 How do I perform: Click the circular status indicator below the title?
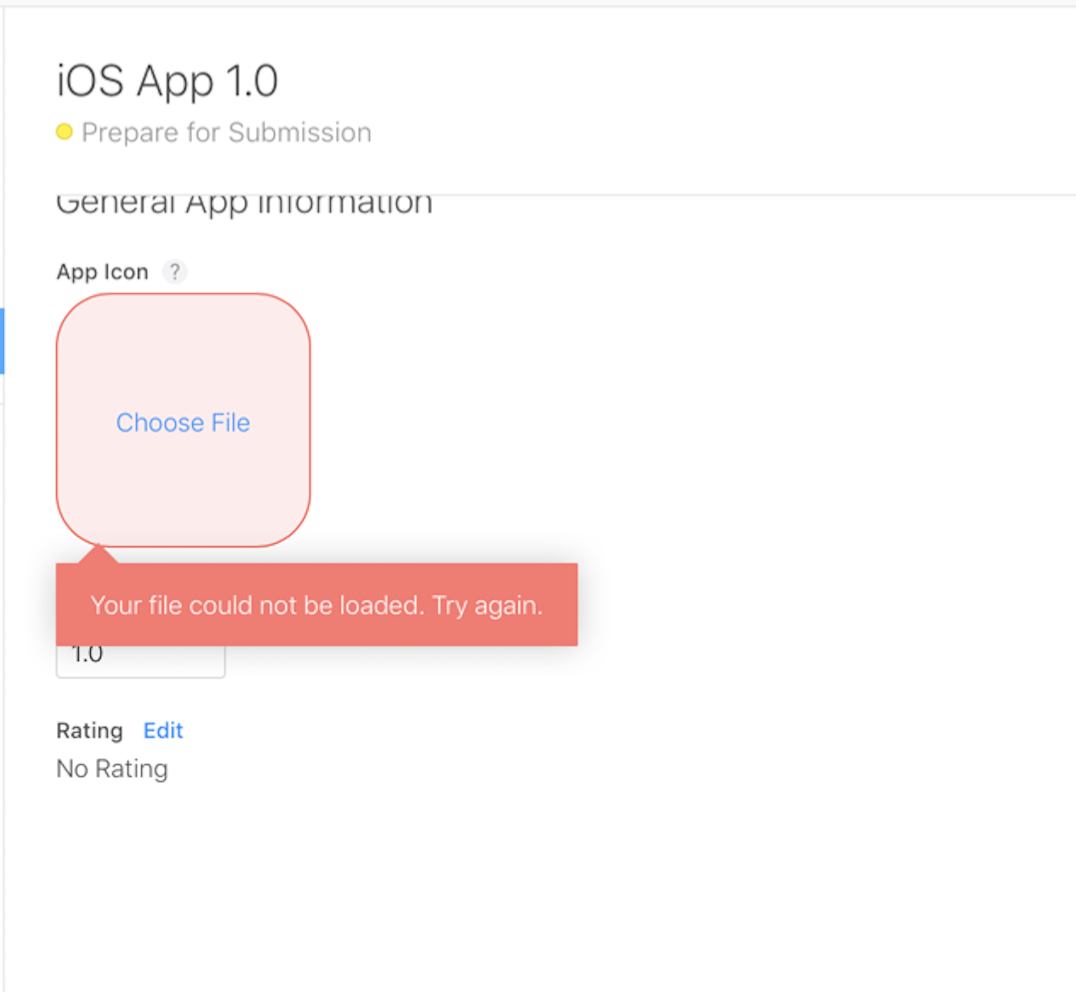64,131
